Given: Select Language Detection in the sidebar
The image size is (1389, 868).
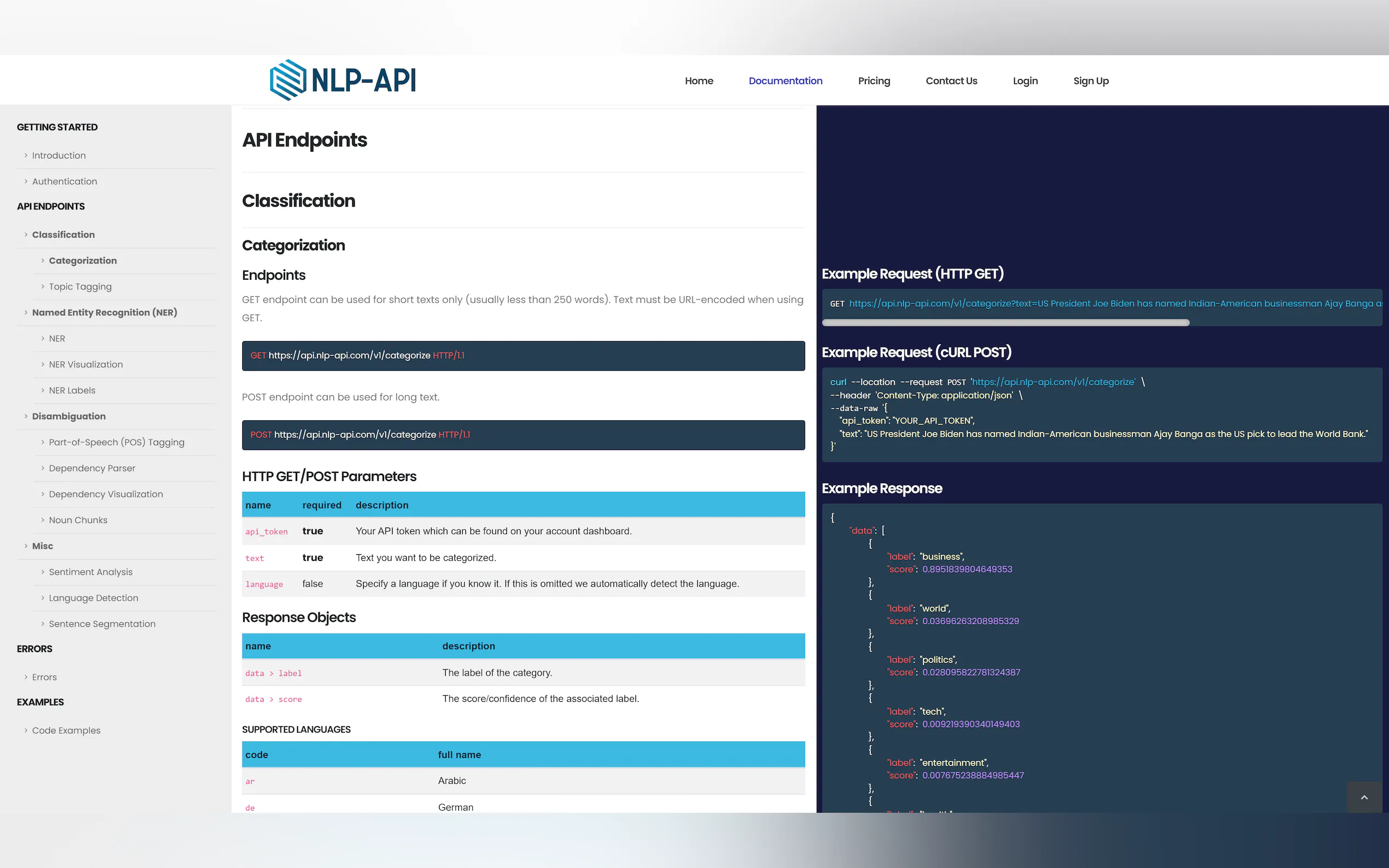Looking at the screenshot, I should click(x=93, y=597).
